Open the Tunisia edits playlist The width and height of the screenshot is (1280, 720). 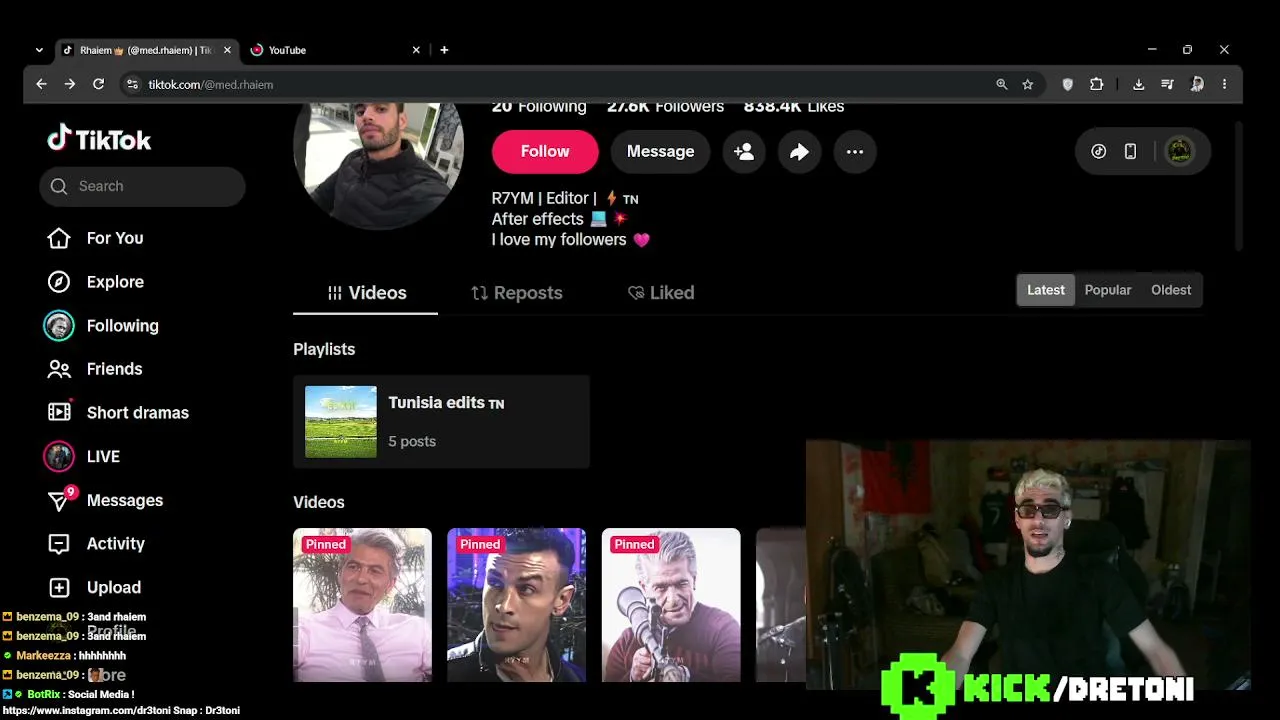tap(441, 422)
